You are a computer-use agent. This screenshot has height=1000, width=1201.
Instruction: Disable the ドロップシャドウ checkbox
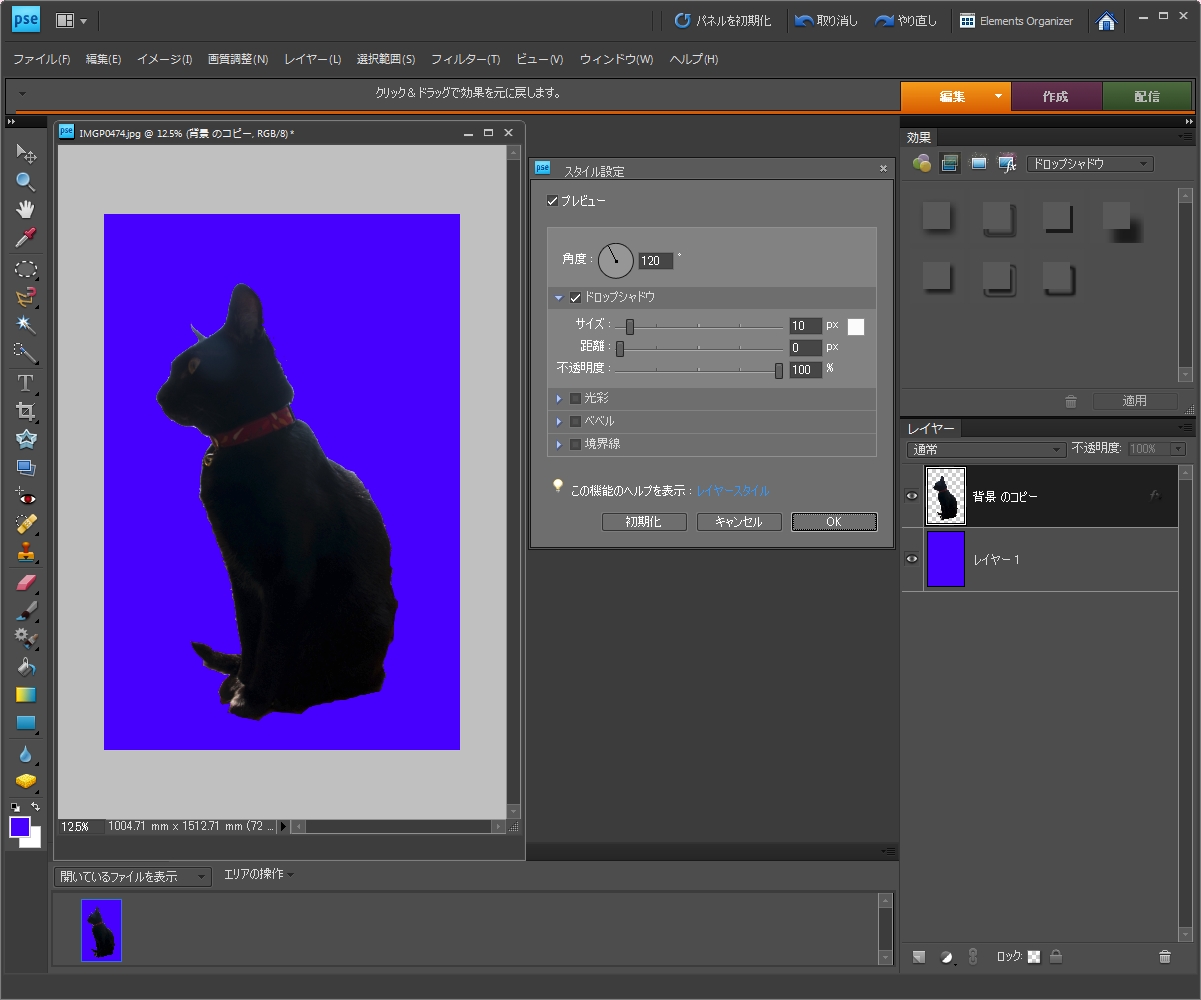(x=576, y=297)
